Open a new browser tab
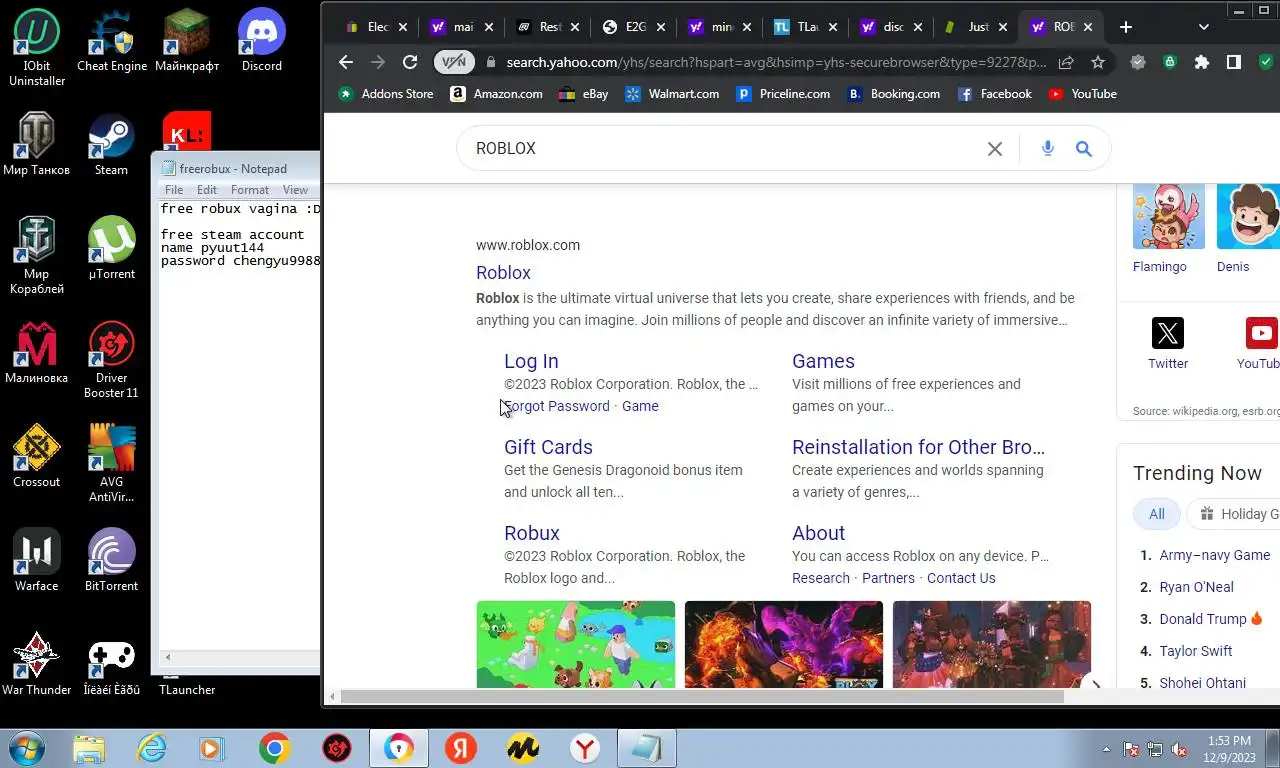 [x=1126, y=27]
